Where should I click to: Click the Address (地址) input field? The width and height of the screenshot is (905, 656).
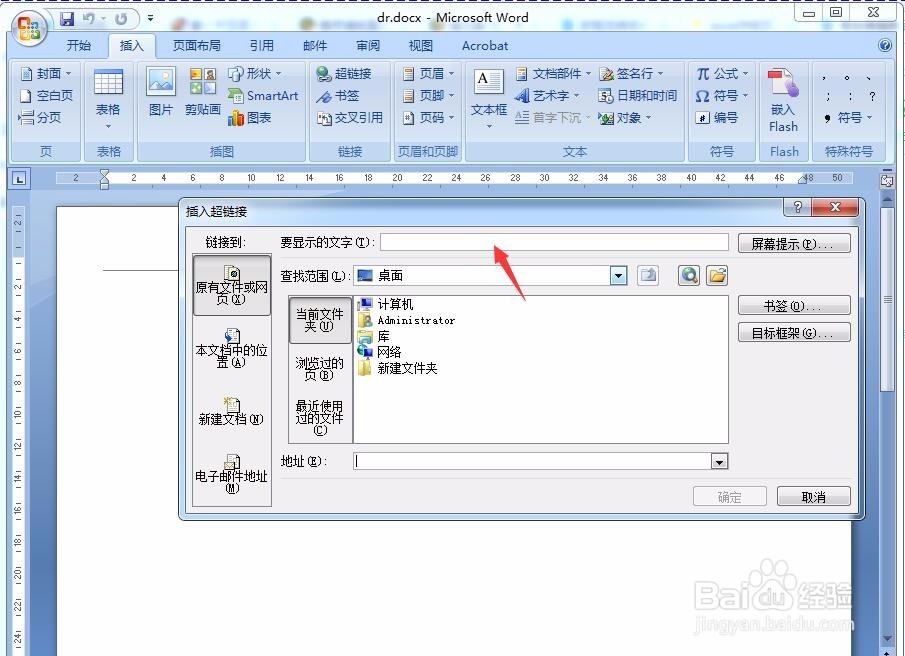(x=533, y=461)
